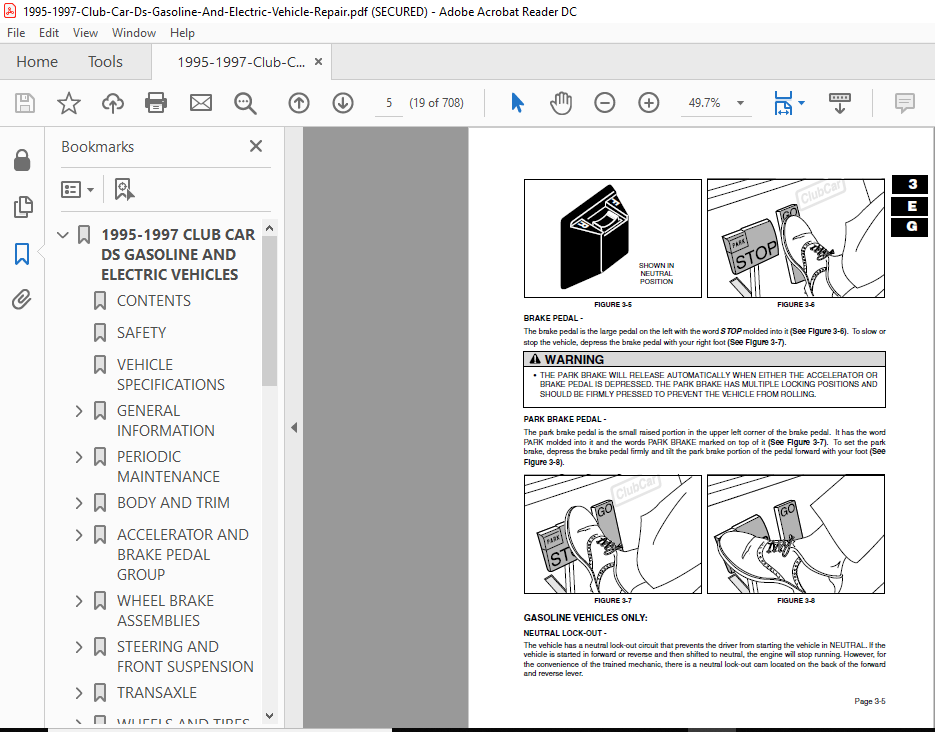Close the 1995-1997-Club-C document tab
The image size is (935, 732).
[318, 61]
